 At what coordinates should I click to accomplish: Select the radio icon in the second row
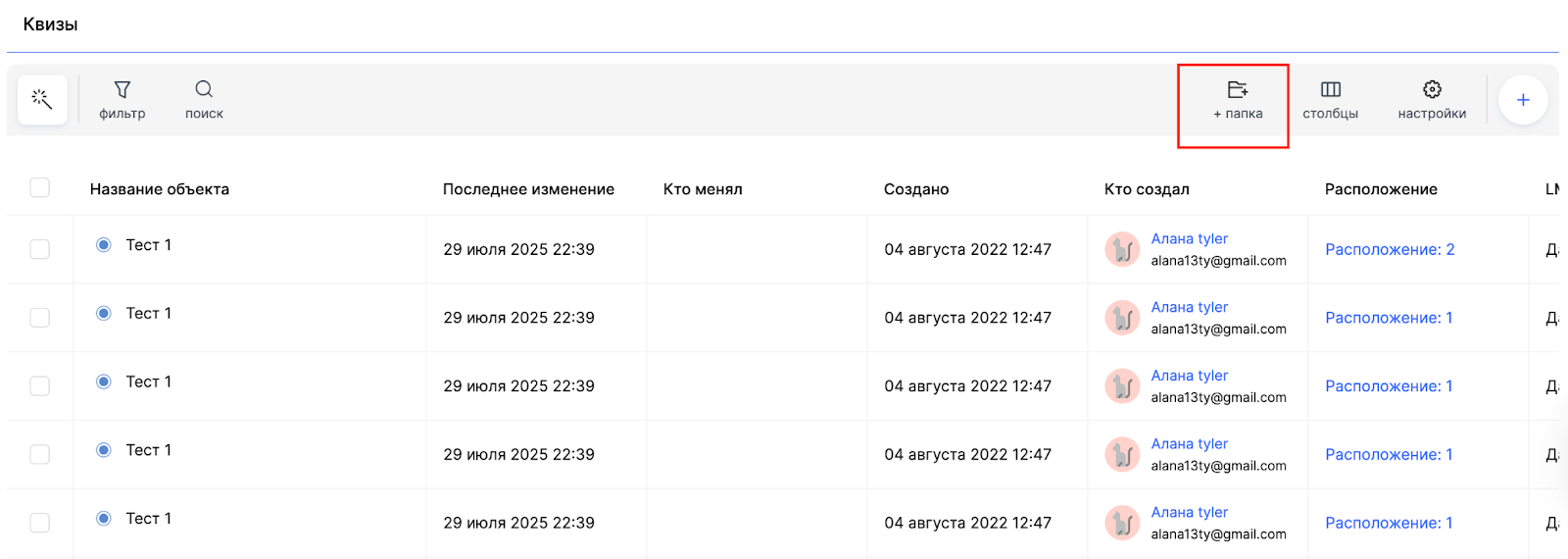[104, 314]
